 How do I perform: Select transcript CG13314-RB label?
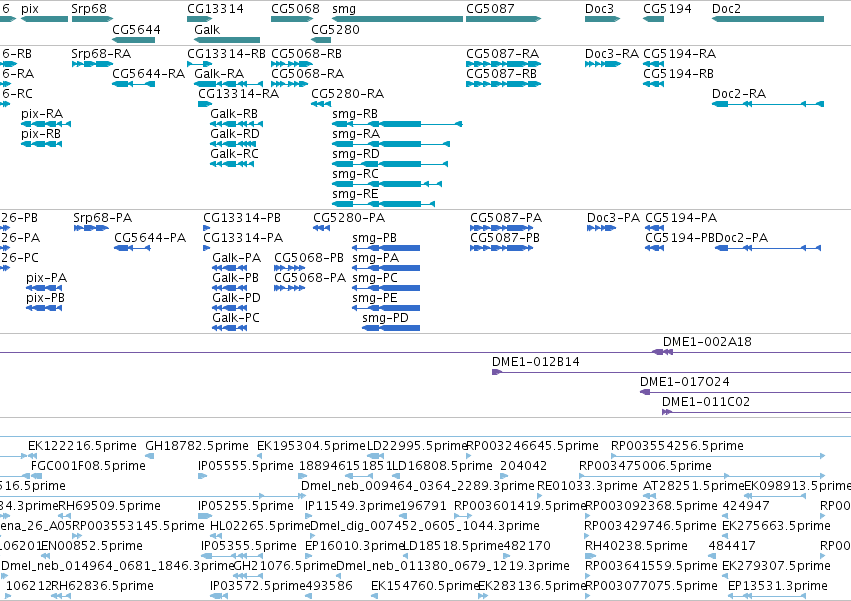click(226, 54)
